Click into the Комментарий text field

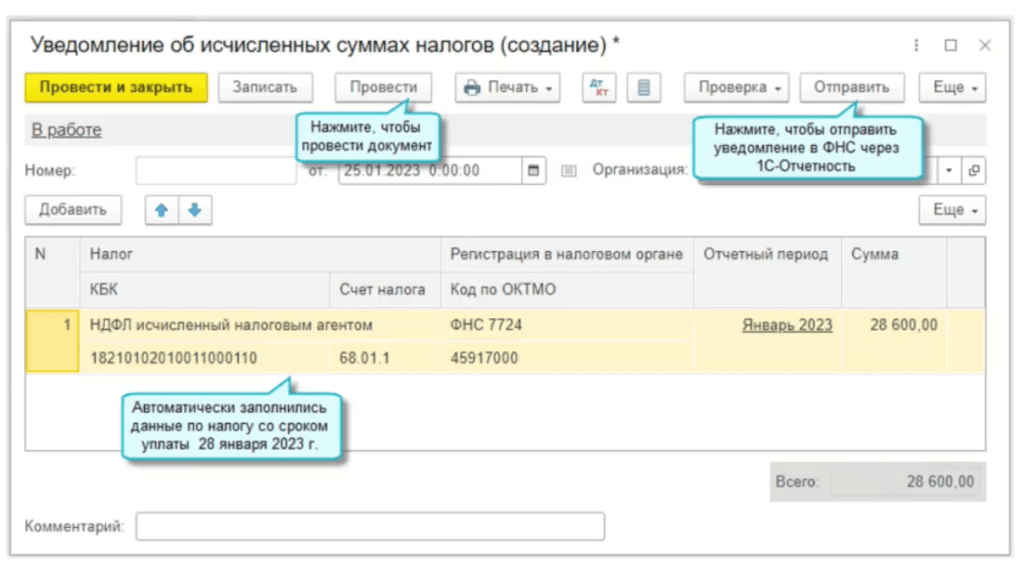pos(370,526)
